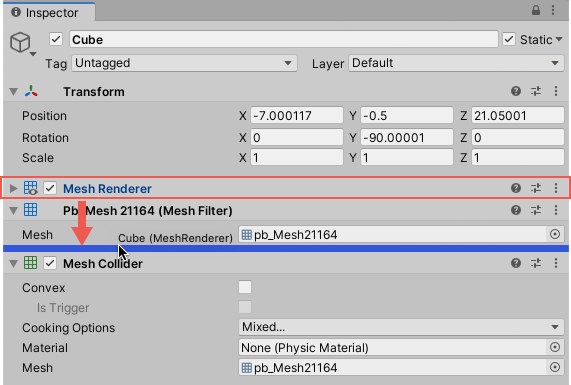Collapse the Mesh Filter component foldout
This screenshot has width=571, height=385.
(13, 211)
